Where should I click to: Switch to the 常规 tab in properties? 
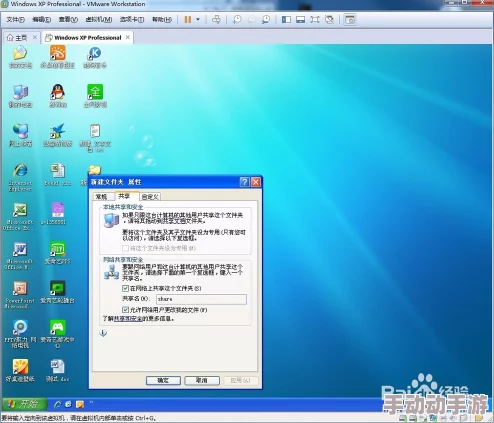102,197
